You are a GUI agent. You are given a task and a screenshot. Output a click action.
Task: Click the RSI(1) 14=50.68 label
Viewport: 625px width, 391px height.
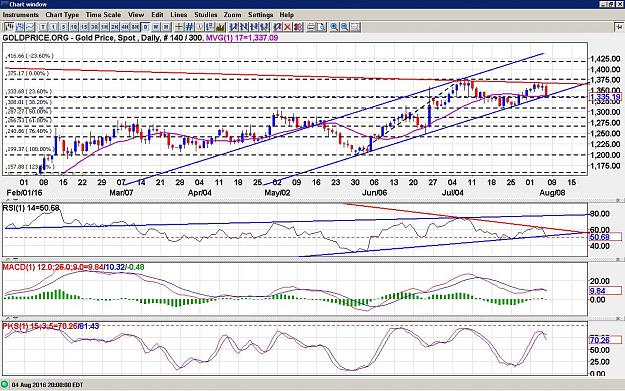coord(31,208)
